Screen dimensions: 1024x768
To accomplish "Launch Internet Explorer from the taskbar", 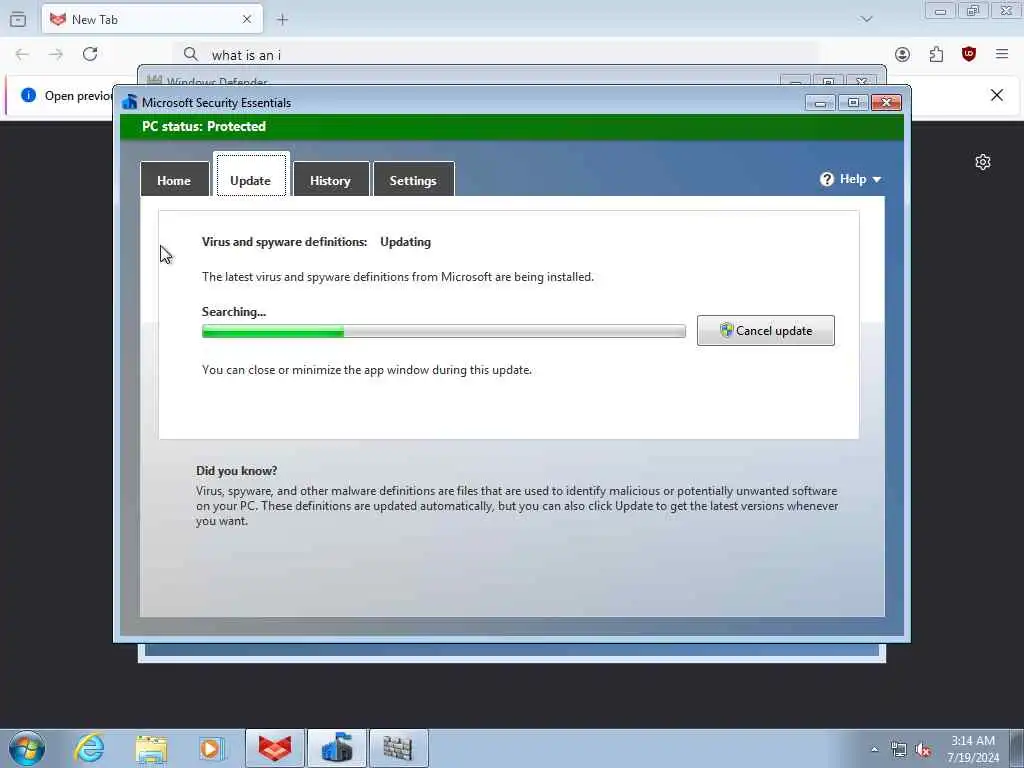I will pyautogui.click(x=89, y=748).
